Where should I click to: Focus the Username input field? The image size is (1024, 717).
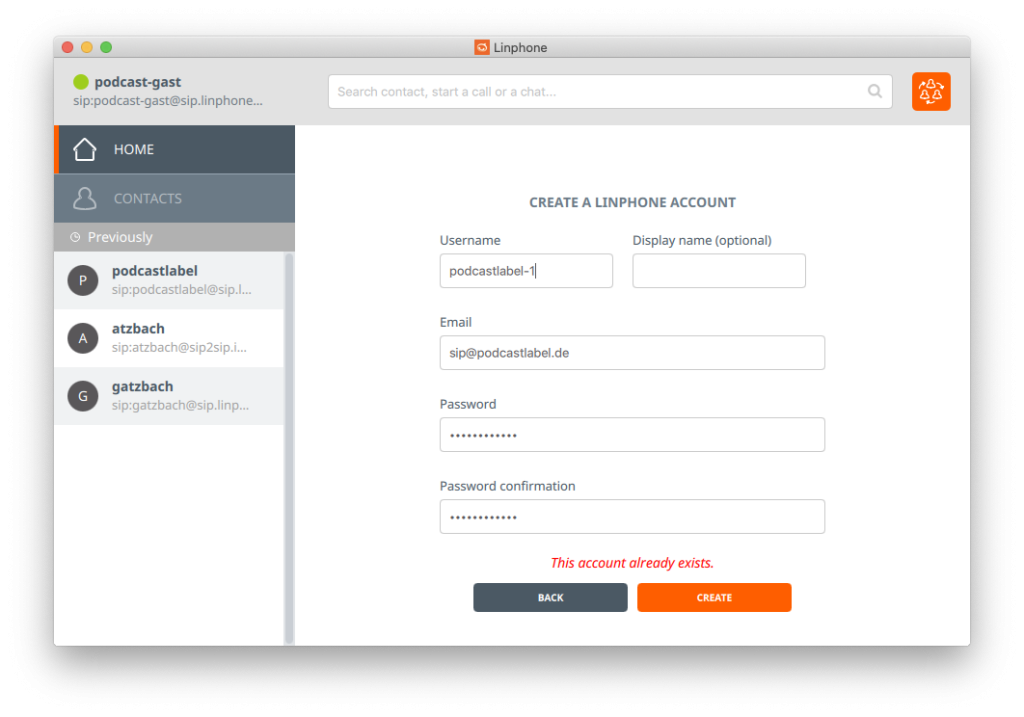tap(526, 270)
